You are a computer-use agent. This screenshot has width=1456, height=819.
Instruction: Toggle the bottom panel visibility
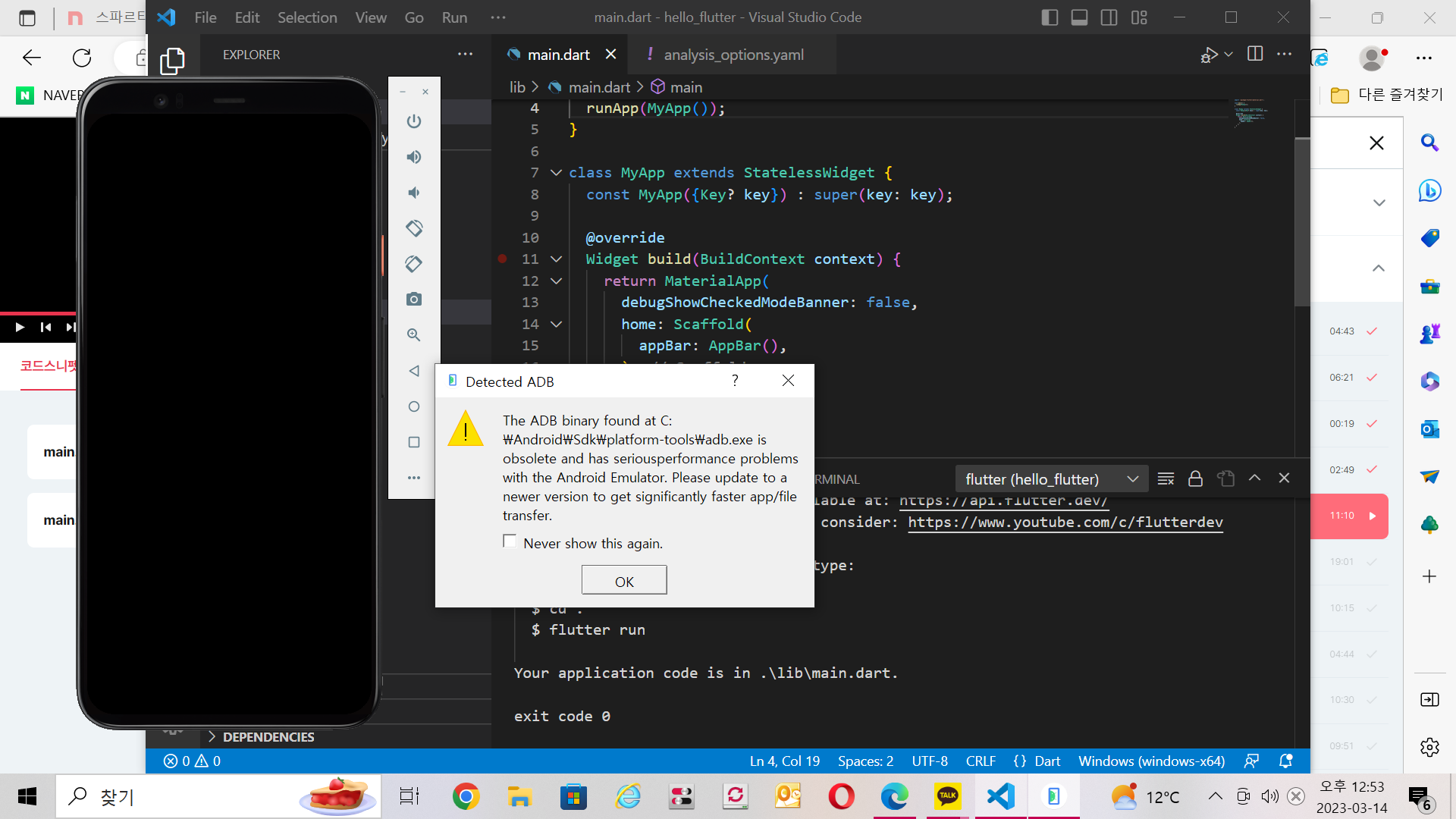(1079, 17)
